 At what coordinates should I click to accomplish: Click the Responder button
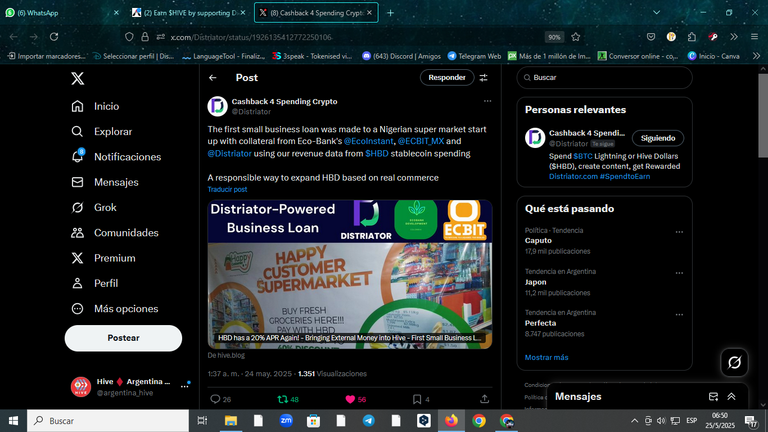(447, 77)
